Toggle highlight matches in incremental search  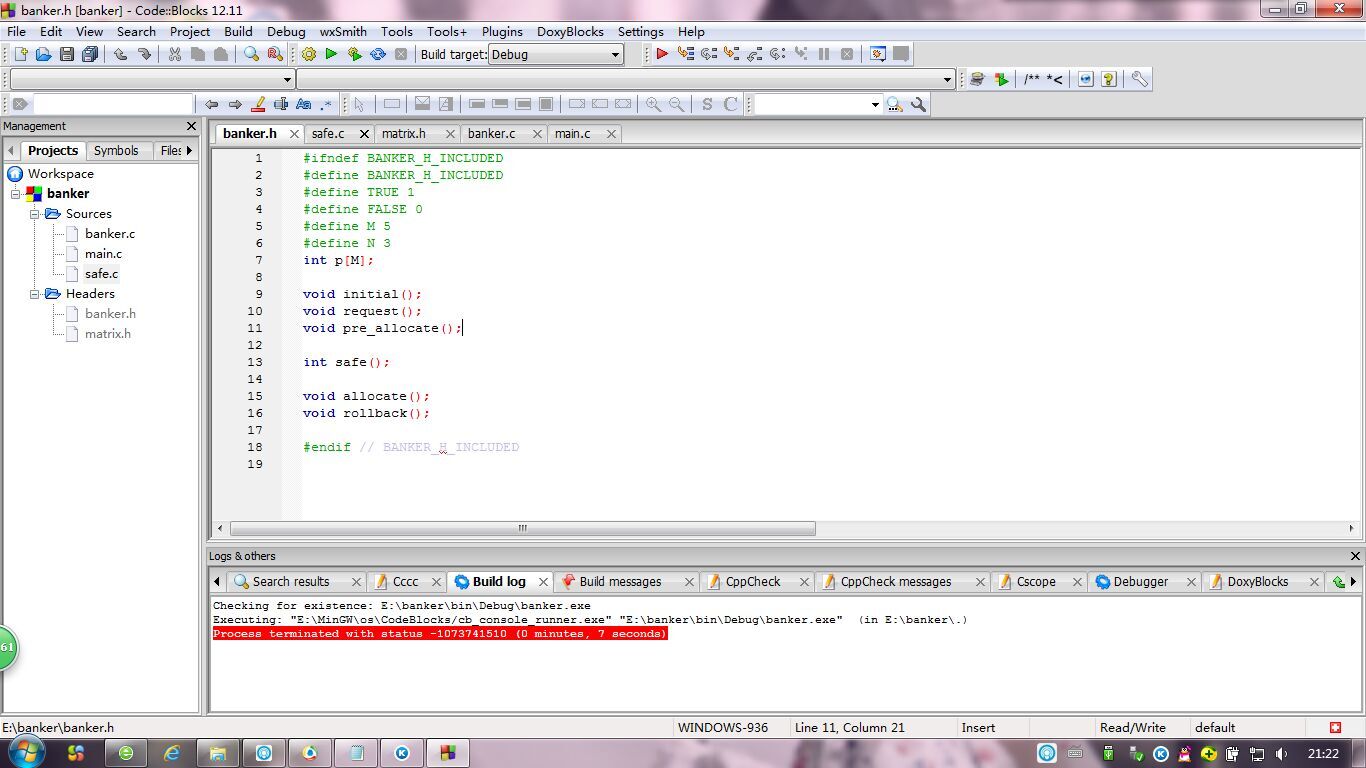pos(258,104)
